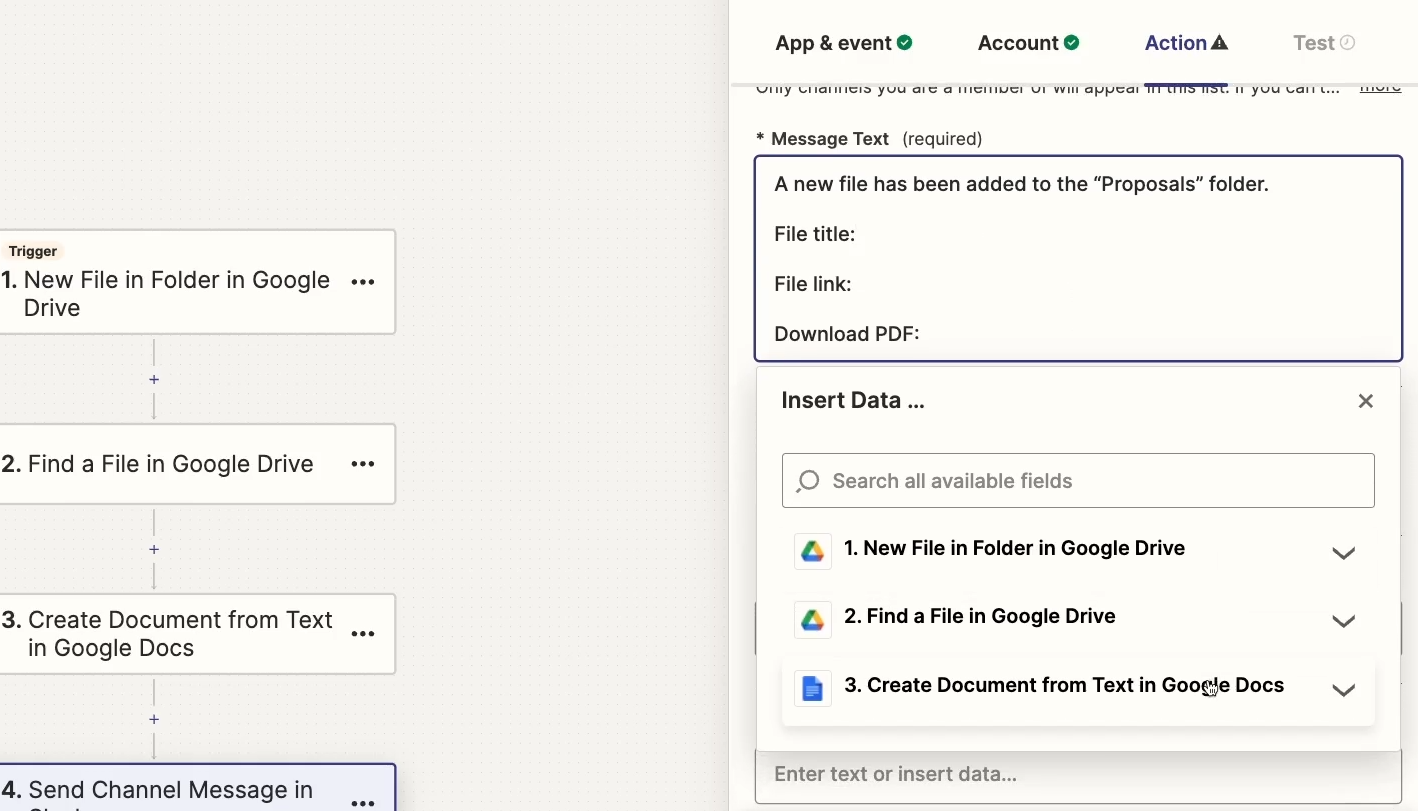Image resolution: width=1418 pixels, height=811 pixels.
Task: Click the clock icon beside Test
Action: (1348, 43)
